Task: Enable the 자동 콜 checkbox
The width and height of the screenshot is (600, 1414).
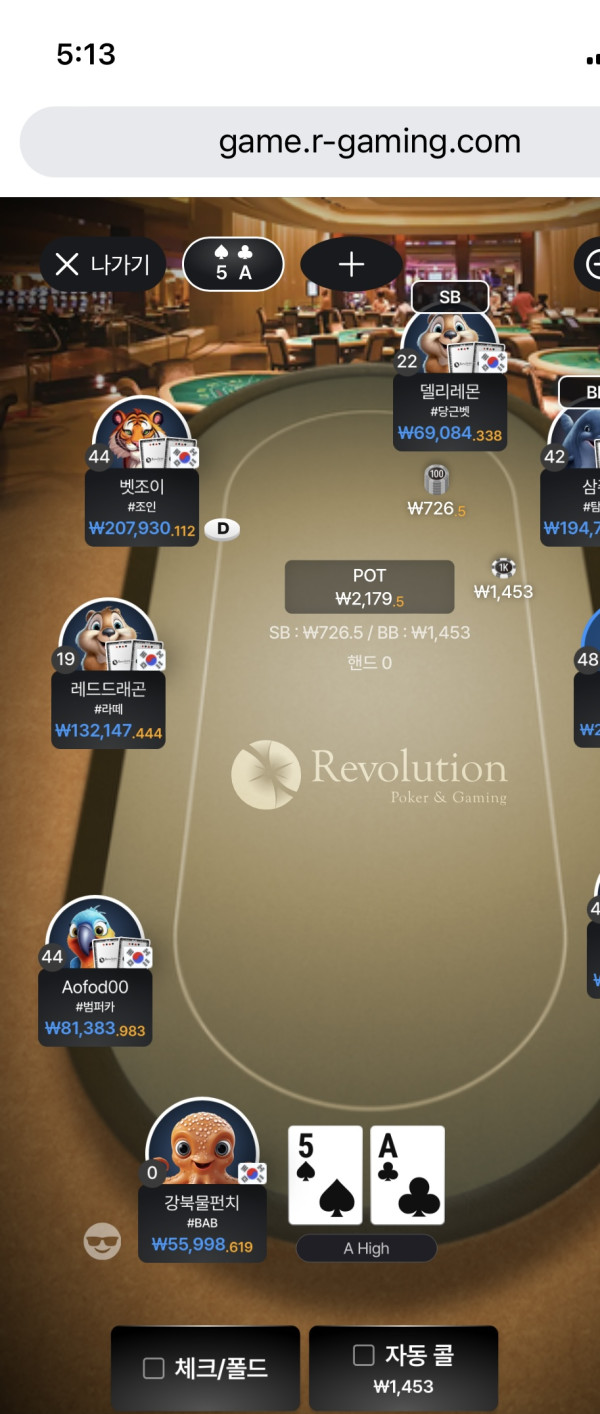Action: coord(364,1355)
